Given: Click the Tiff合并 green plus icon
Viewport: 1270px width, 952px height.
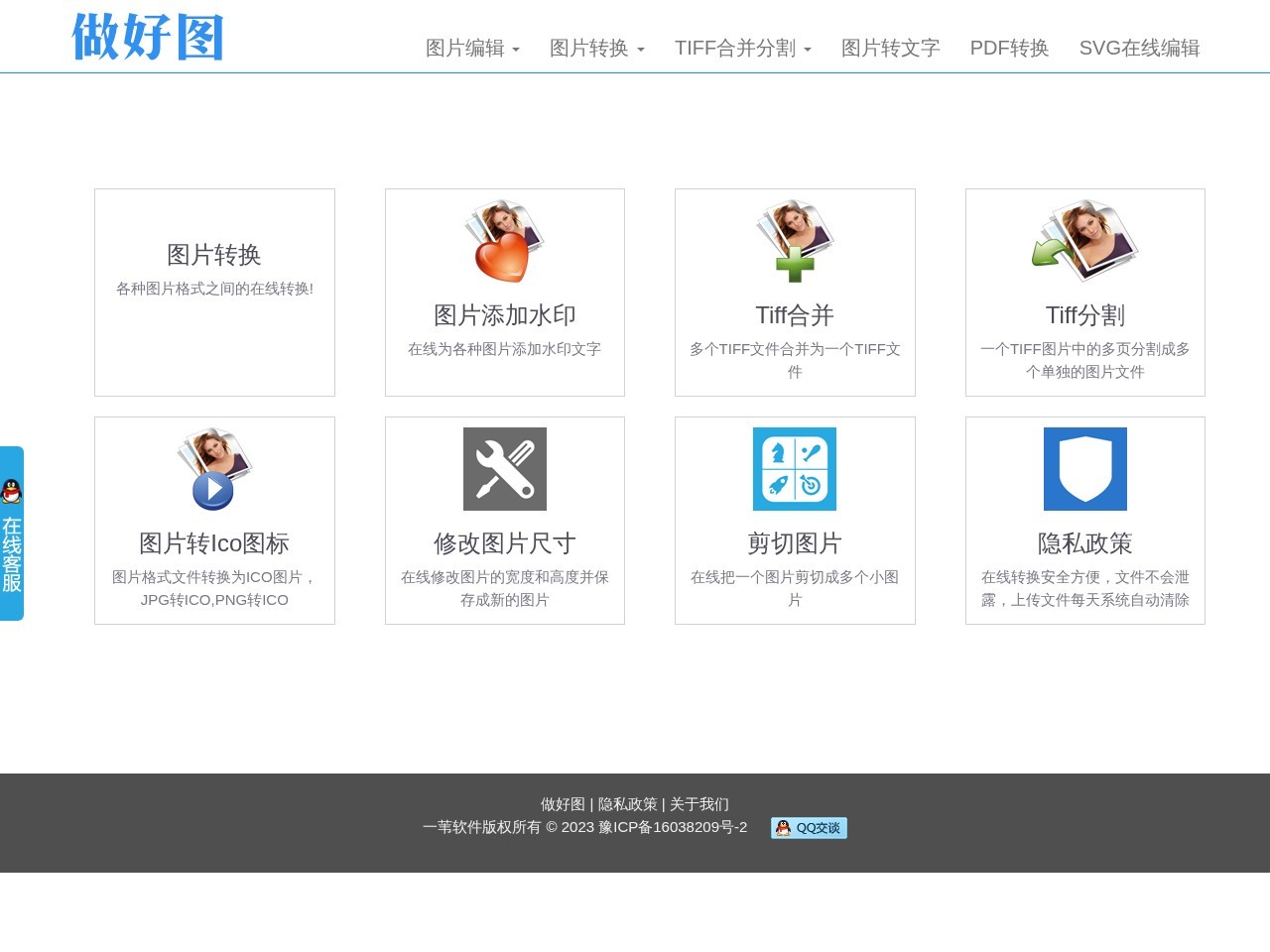Looking at the screenshot, I should pos(795,241).
